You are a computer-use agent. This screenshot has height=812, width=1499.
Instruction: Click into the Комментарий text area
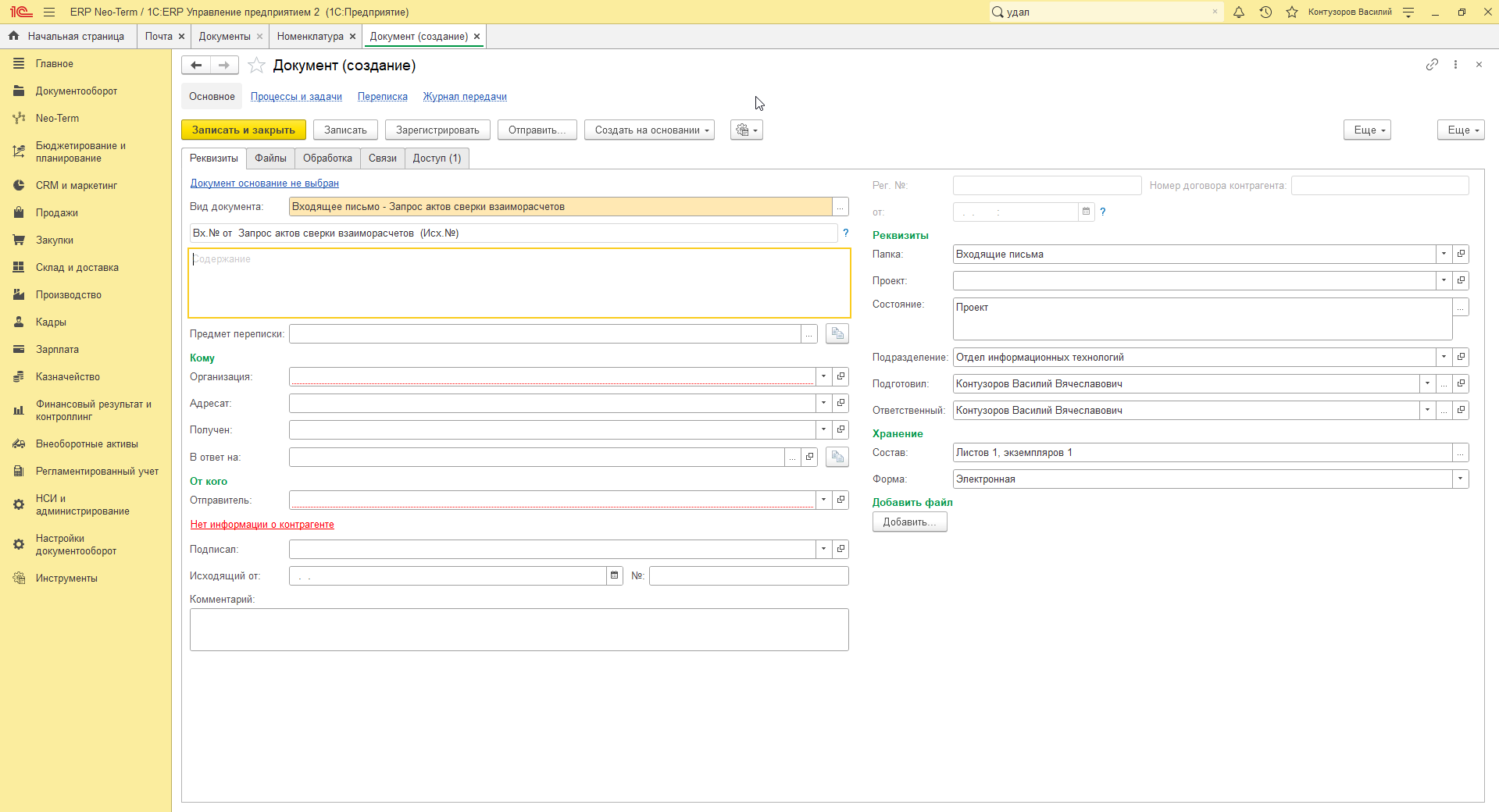(519, 630)
